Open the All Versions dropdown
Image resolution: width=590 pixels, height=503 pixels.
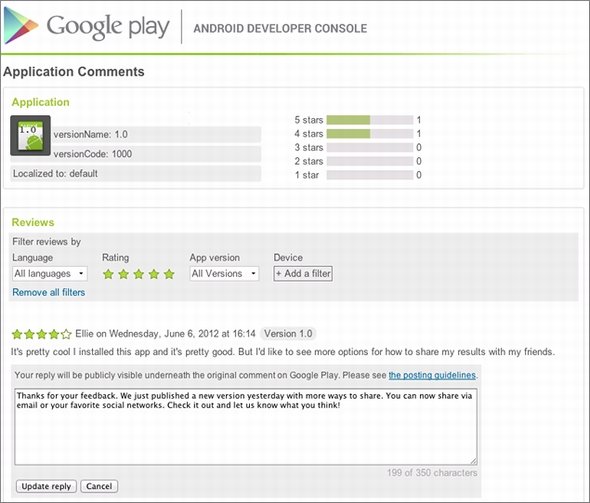[224, 274]
